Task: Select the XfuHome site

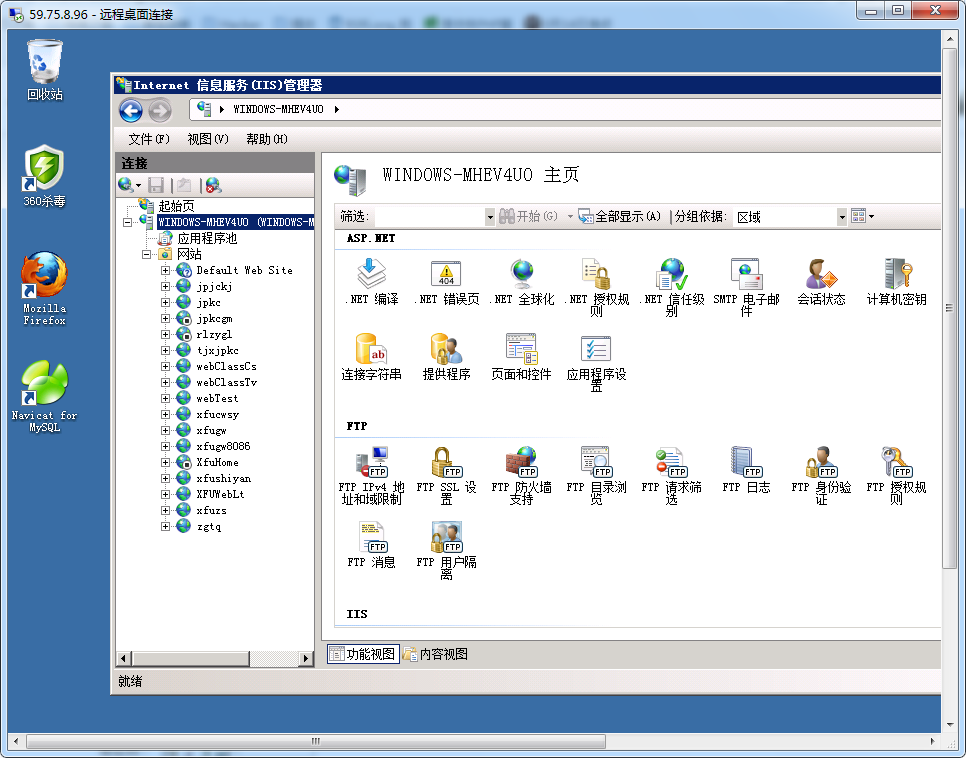Action: (217, 462)
